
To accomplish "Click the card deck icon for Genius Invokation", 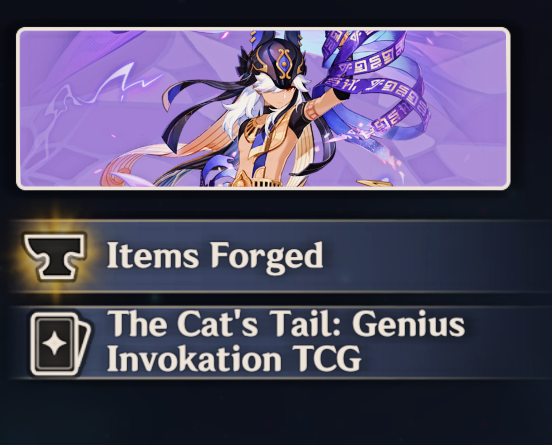I will click(x=61, y=343).
